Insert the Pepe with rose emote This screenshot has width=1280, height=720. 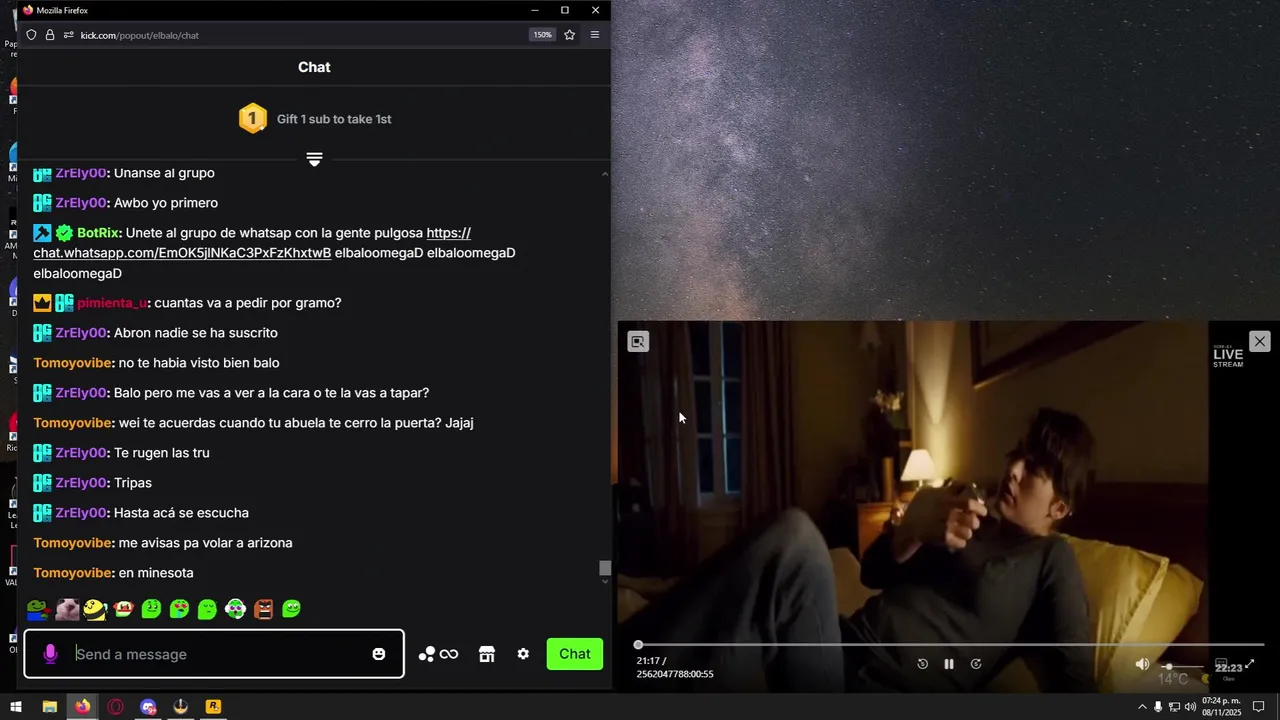click(x=38, y=608)
